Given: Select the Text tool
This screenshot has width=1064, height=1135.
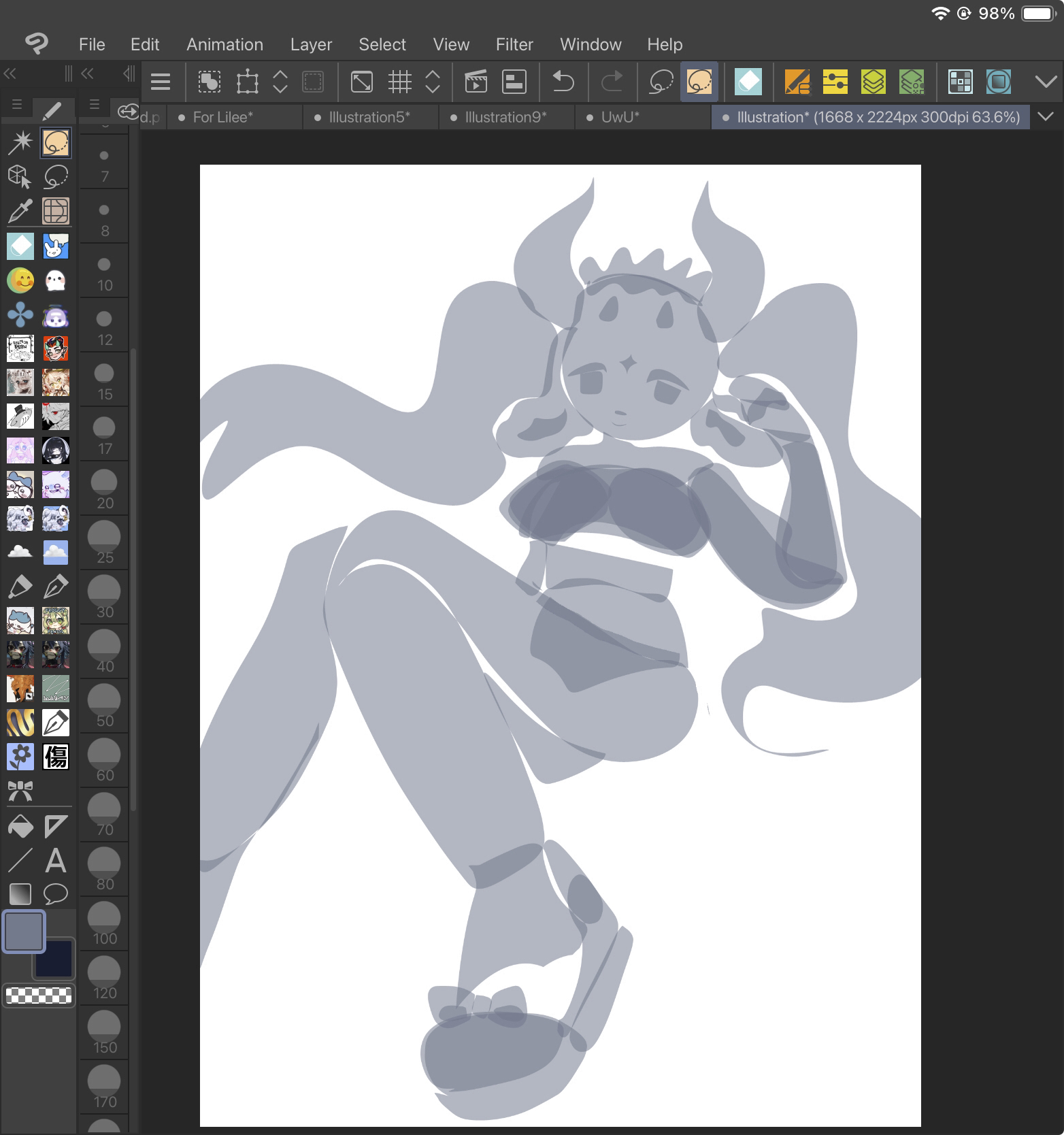Looking at the screenshot, I should pos(55,861).
